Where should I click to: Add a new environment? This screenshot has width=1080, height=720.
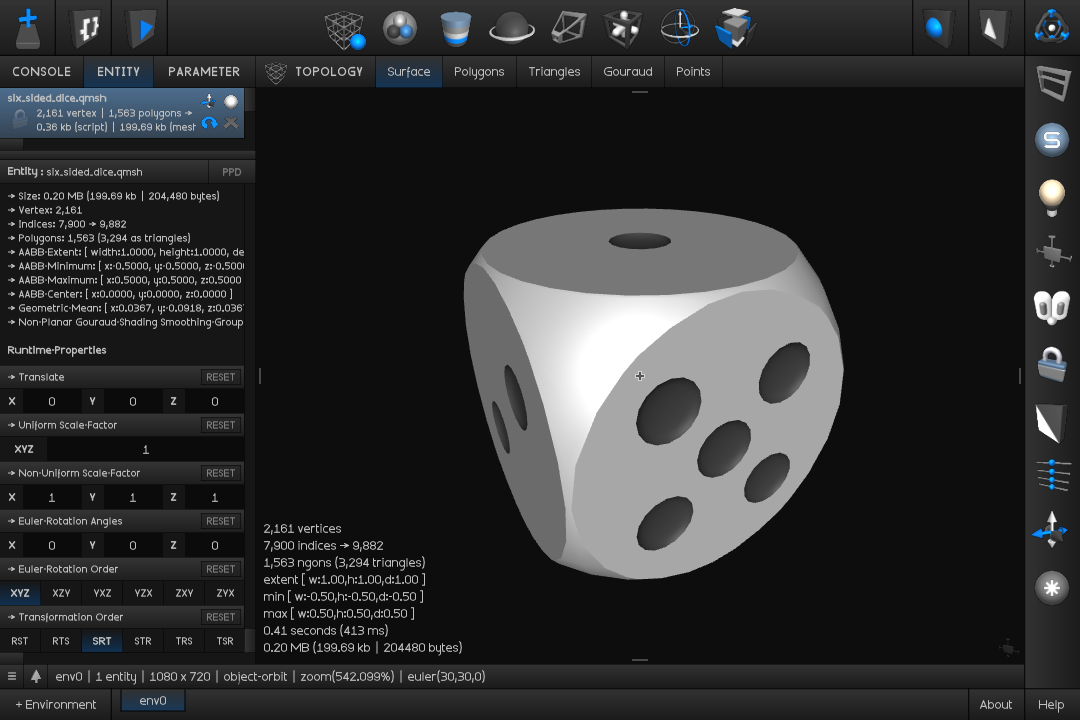coord(56,704)
